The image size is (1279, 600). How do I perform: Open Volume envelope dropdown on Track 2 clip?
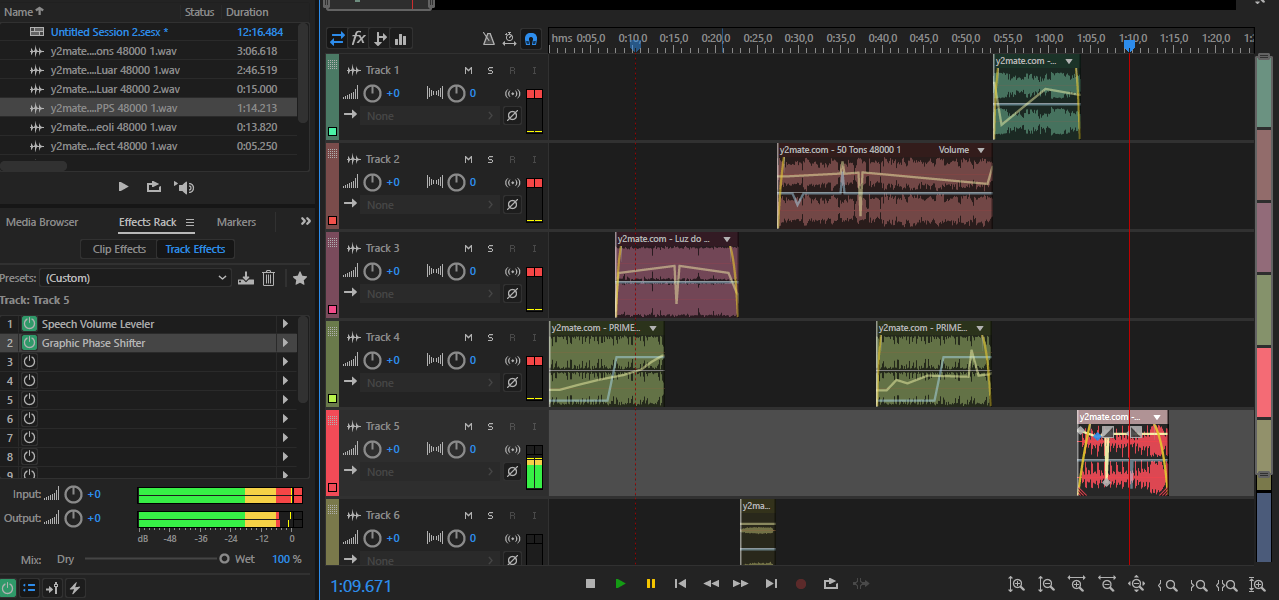click(981, 150)
